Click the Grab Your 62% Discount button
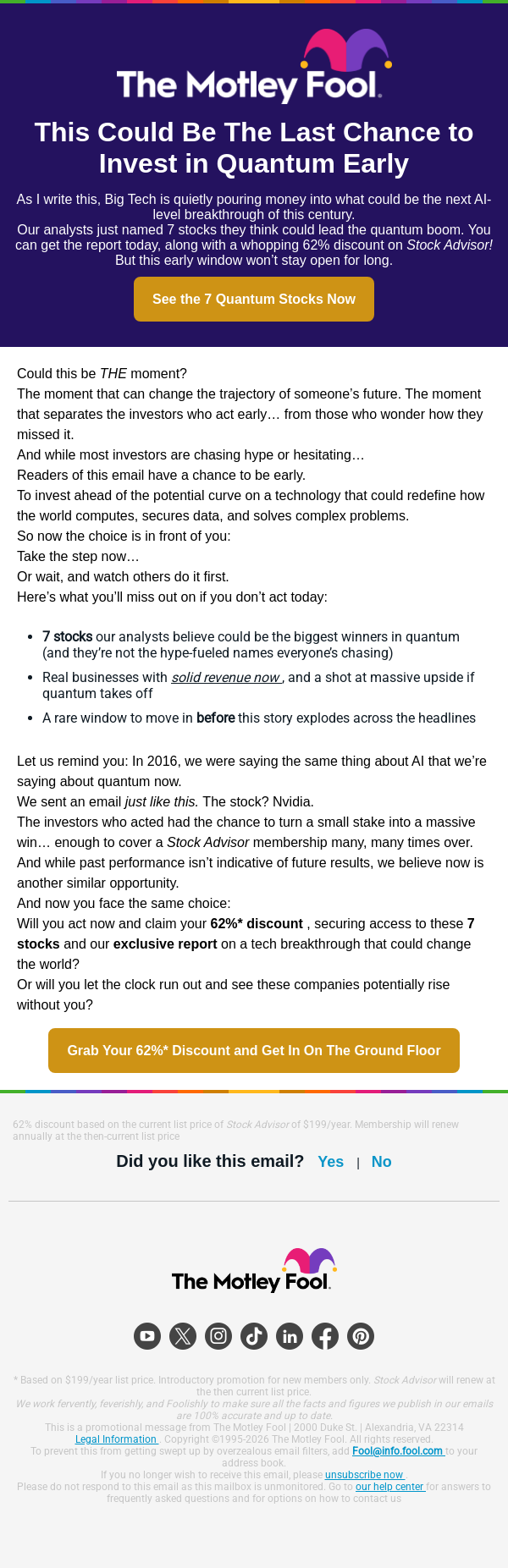 pyautogui.click(x=254, y=1050)
